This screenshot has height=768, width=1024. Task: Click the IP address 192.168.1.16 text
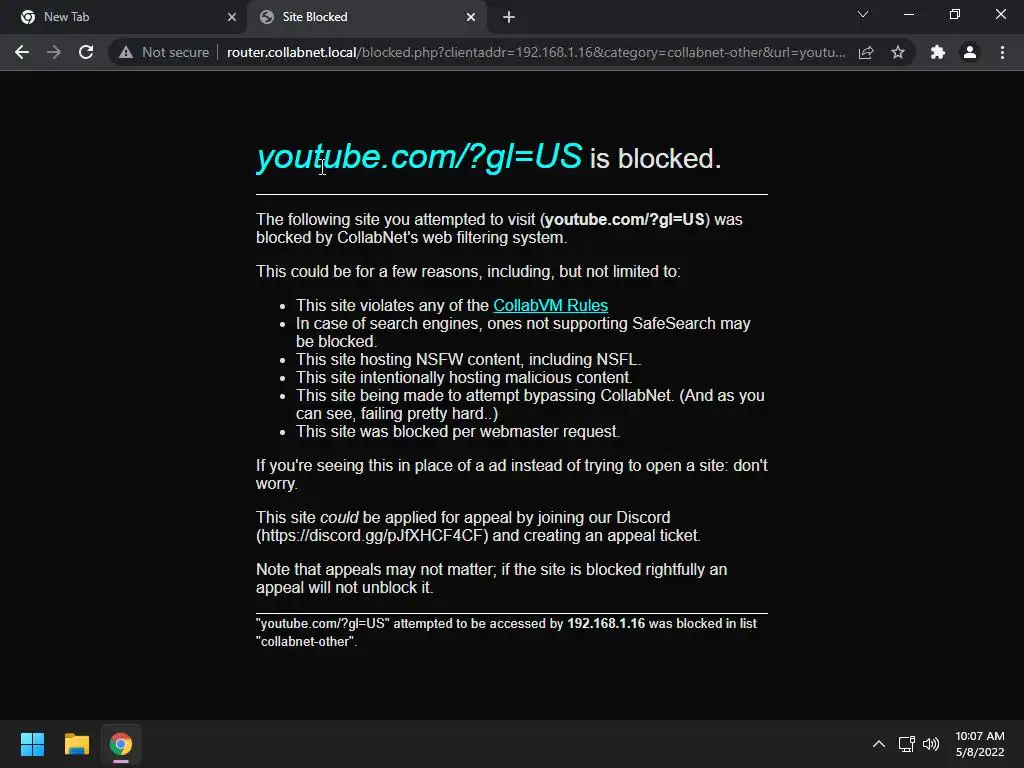[x=606, y=624]
